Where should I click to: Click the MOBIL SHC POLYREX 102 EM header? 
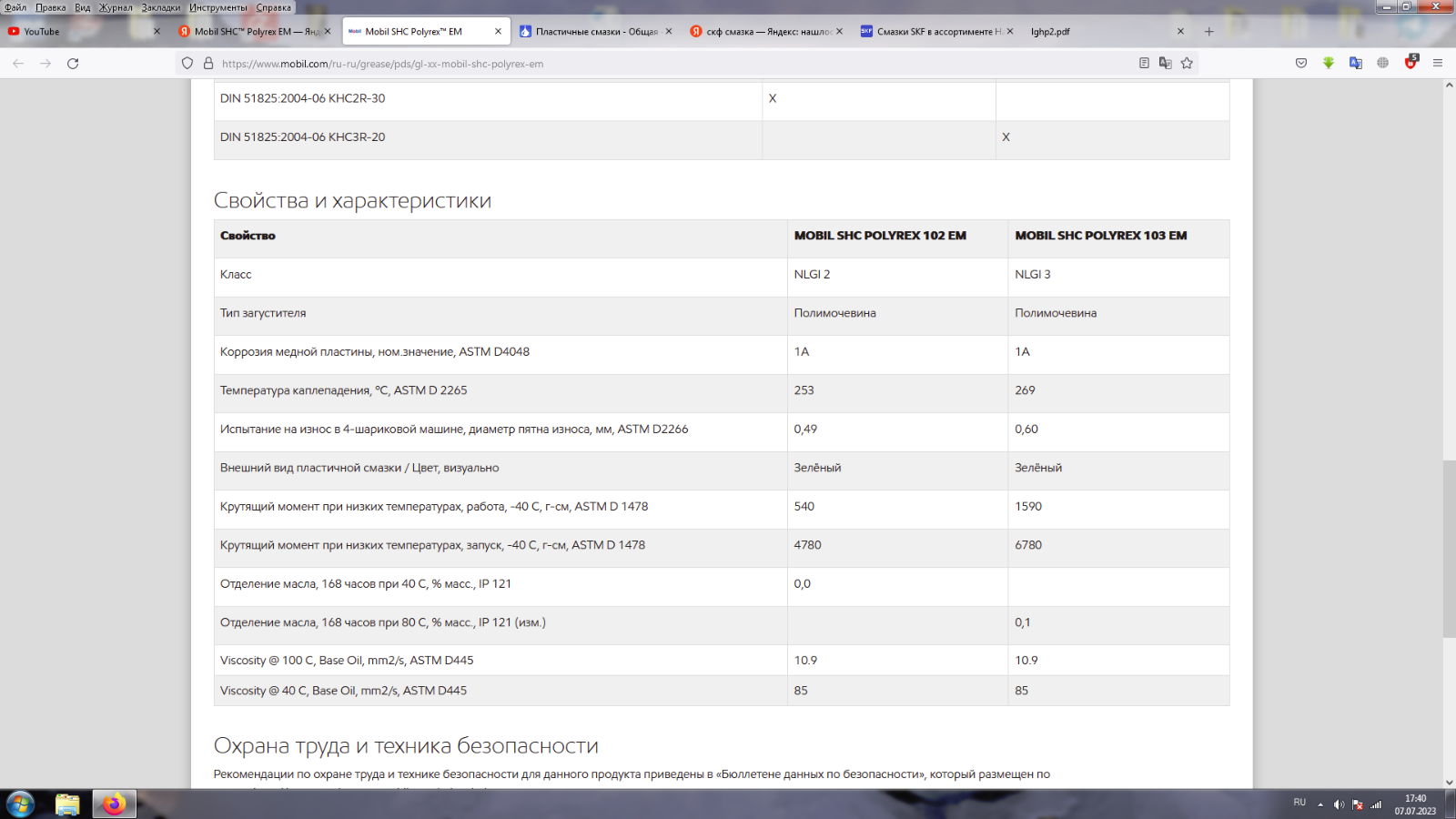(x=880, y=236)
